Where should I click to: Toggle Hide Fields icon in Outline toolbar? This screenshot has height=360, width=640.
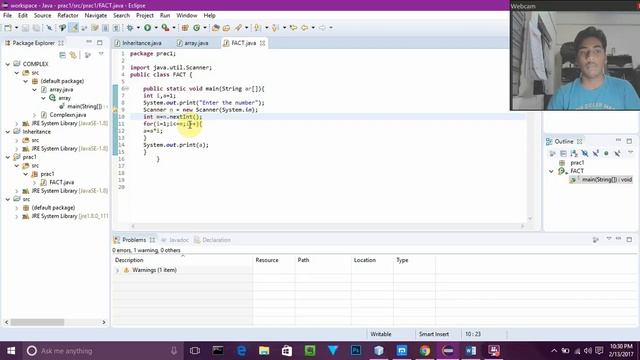pyautogui.click(x=585, y=153)
